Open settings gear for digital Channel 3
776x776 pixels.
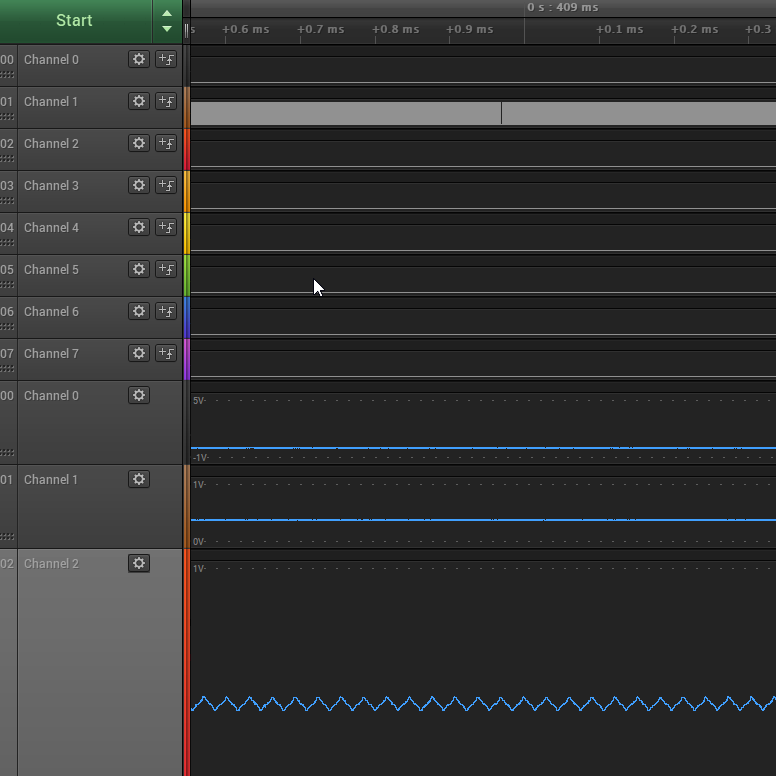[x=139, y=185]
